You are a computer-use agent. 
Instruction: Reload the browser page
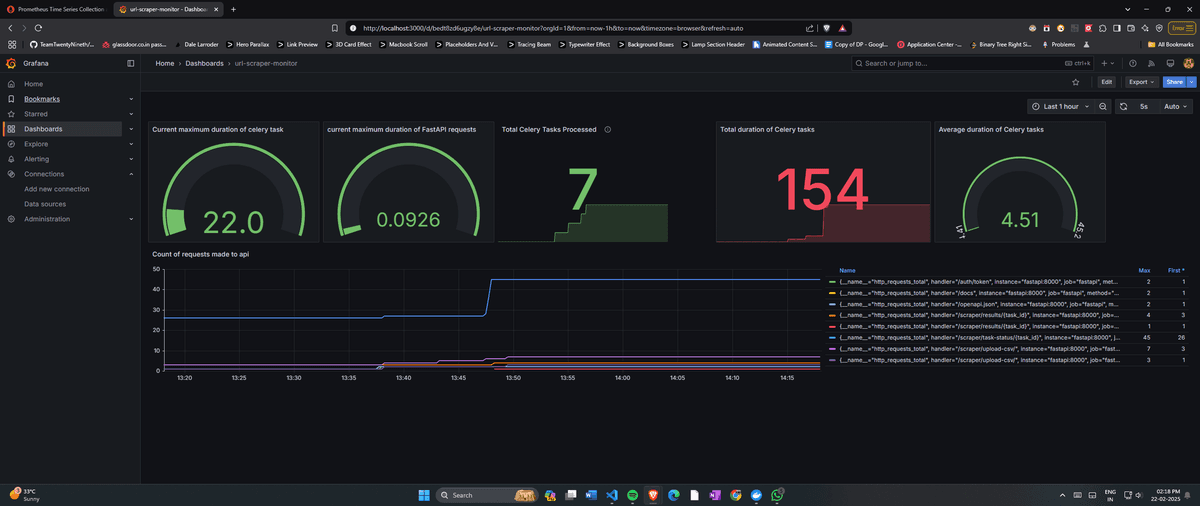point(38,28)
